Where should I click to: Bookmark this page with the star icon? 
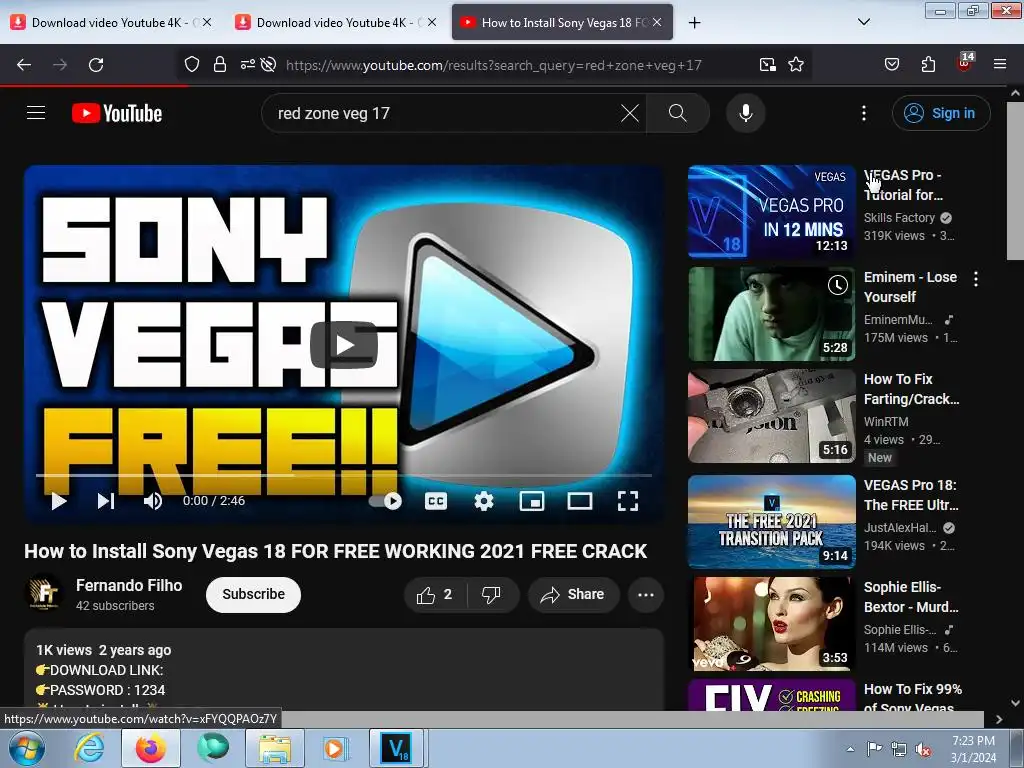tap(795, 64)
